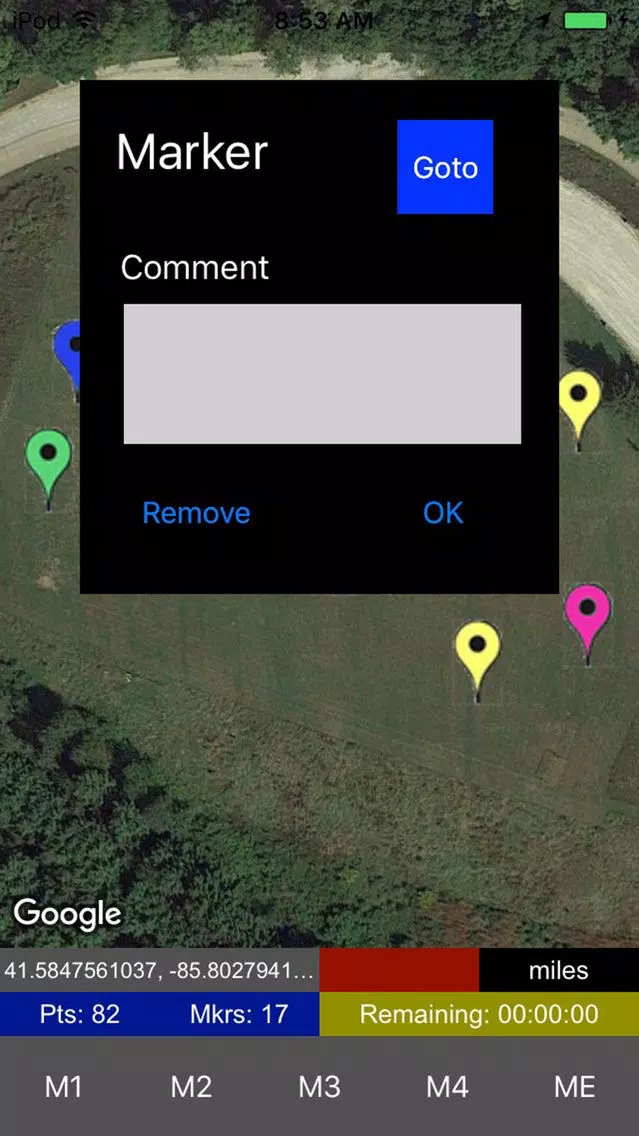Remove the marker via Remove link
The height and width of the screenshot is (1136, 639).
196,513
